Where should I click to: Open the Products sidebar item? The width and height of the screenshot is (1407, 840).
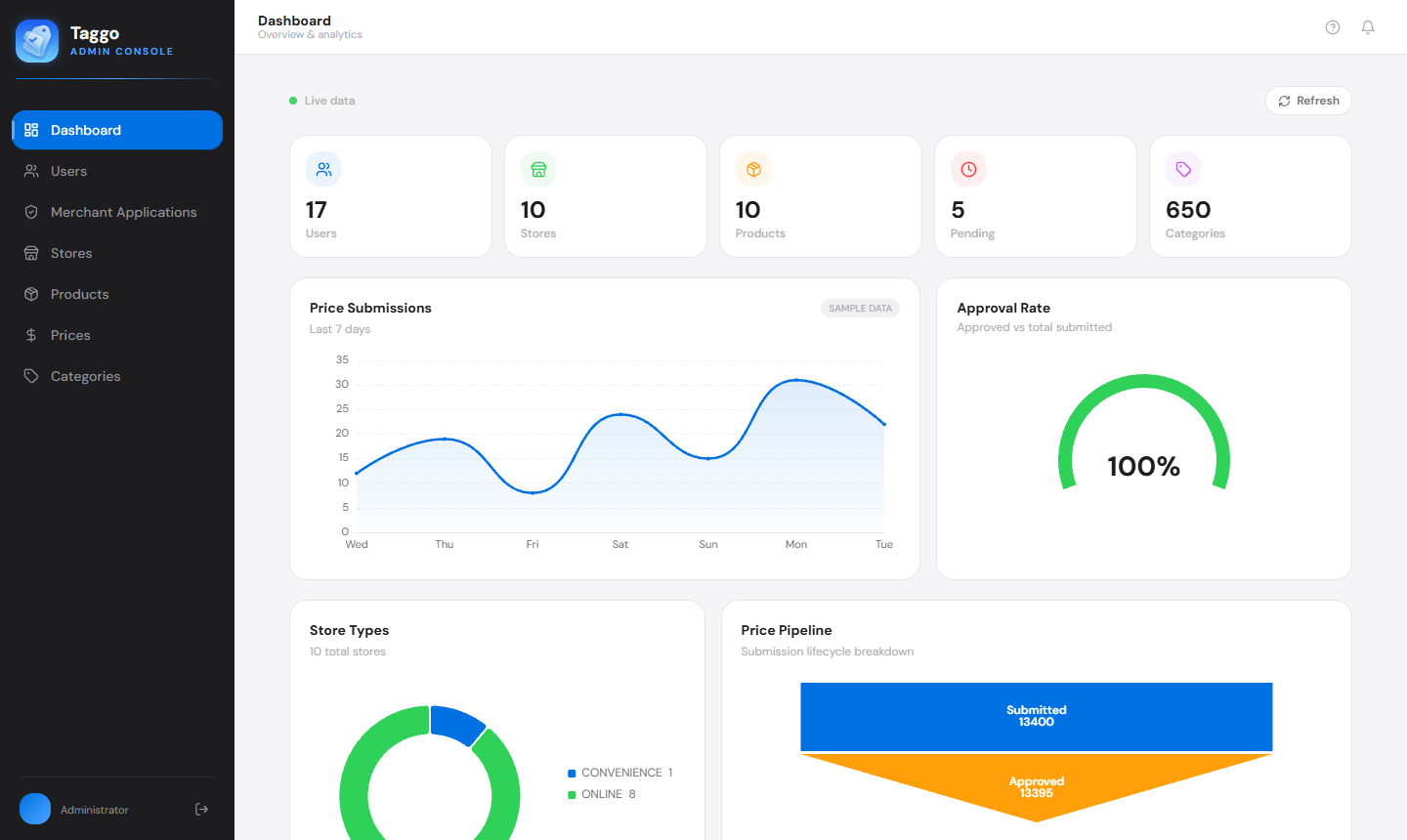click(x=117, y=294)
